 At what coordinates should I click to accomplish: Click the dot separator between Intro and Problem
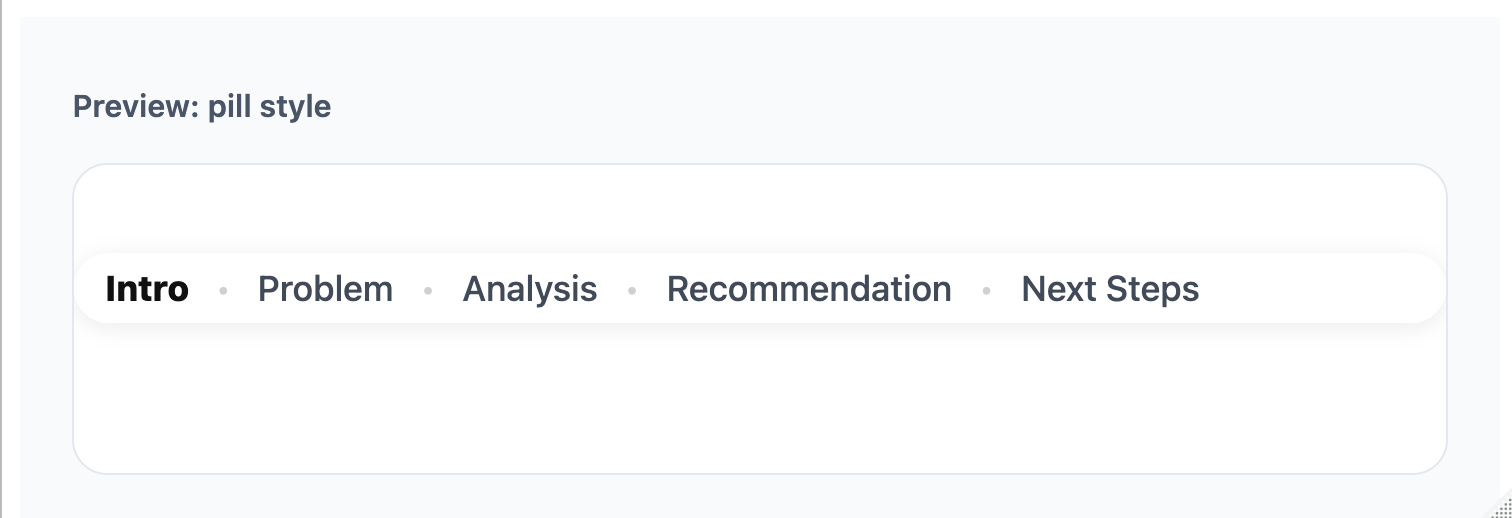point(223,291)
